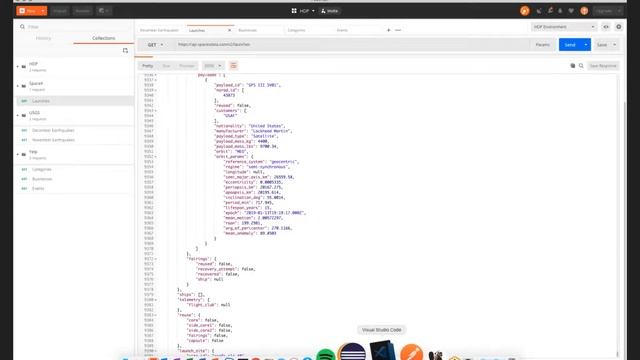
Task: Open the new window icon menu in the header
Action: click(104, 11)
